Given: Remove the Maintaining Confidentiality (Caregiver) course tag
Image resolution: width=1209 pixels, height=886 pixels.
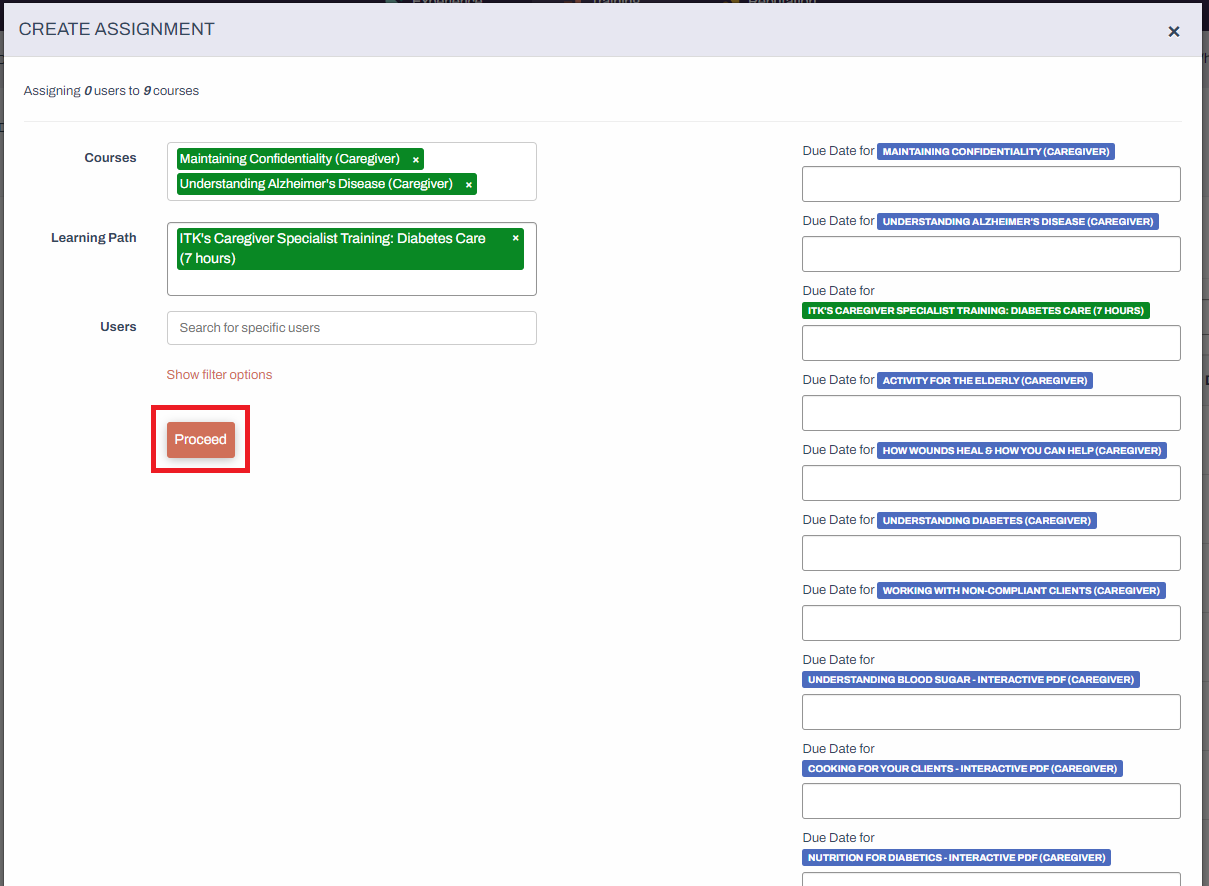Looking at the screenshot, I should [414, 159].
